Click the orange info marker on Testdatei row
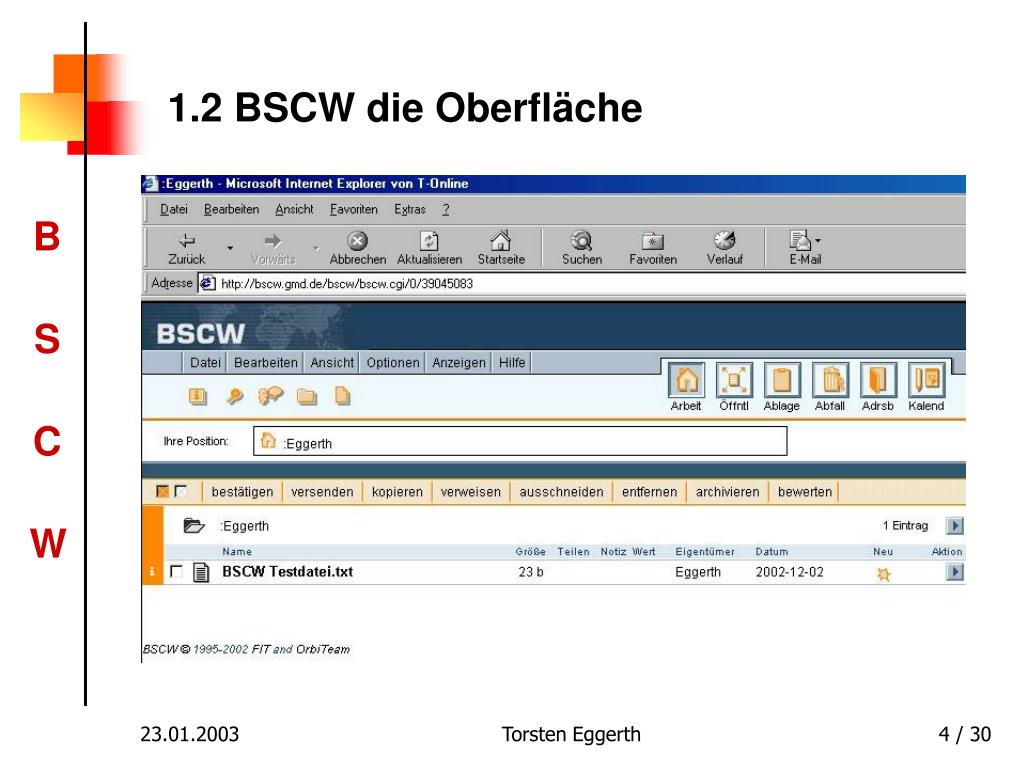1024x768 pixels. click(x=152, y=572)
